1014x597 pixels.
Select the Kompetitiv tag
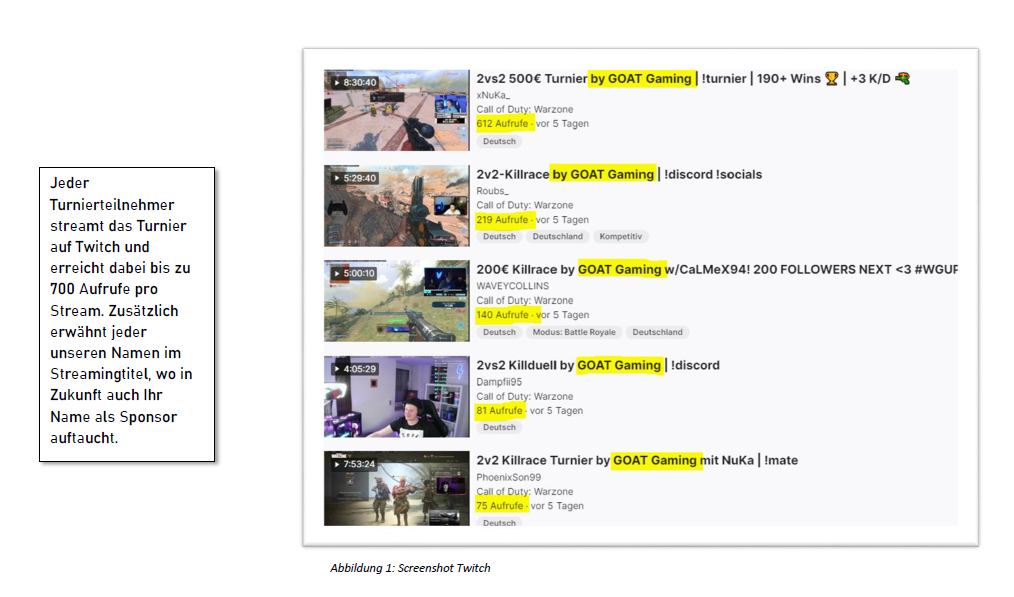click(x=622, y=237)
